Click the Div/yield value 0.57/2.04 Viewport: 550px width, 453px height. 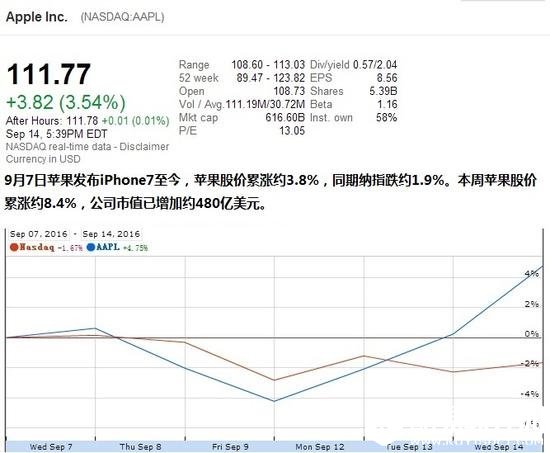point(375,65)
